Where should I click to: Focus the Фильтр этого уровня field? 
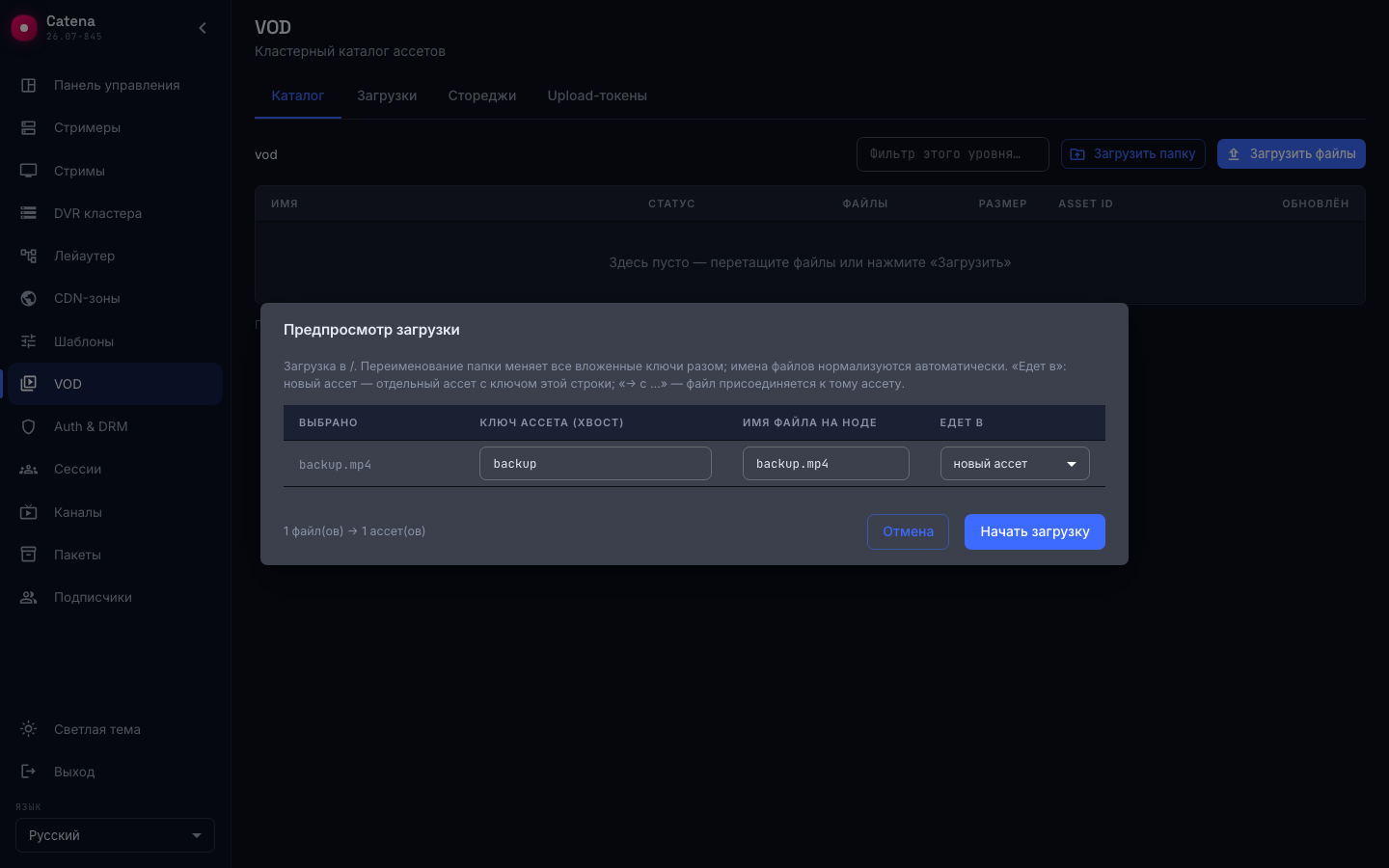click(953, 154)
